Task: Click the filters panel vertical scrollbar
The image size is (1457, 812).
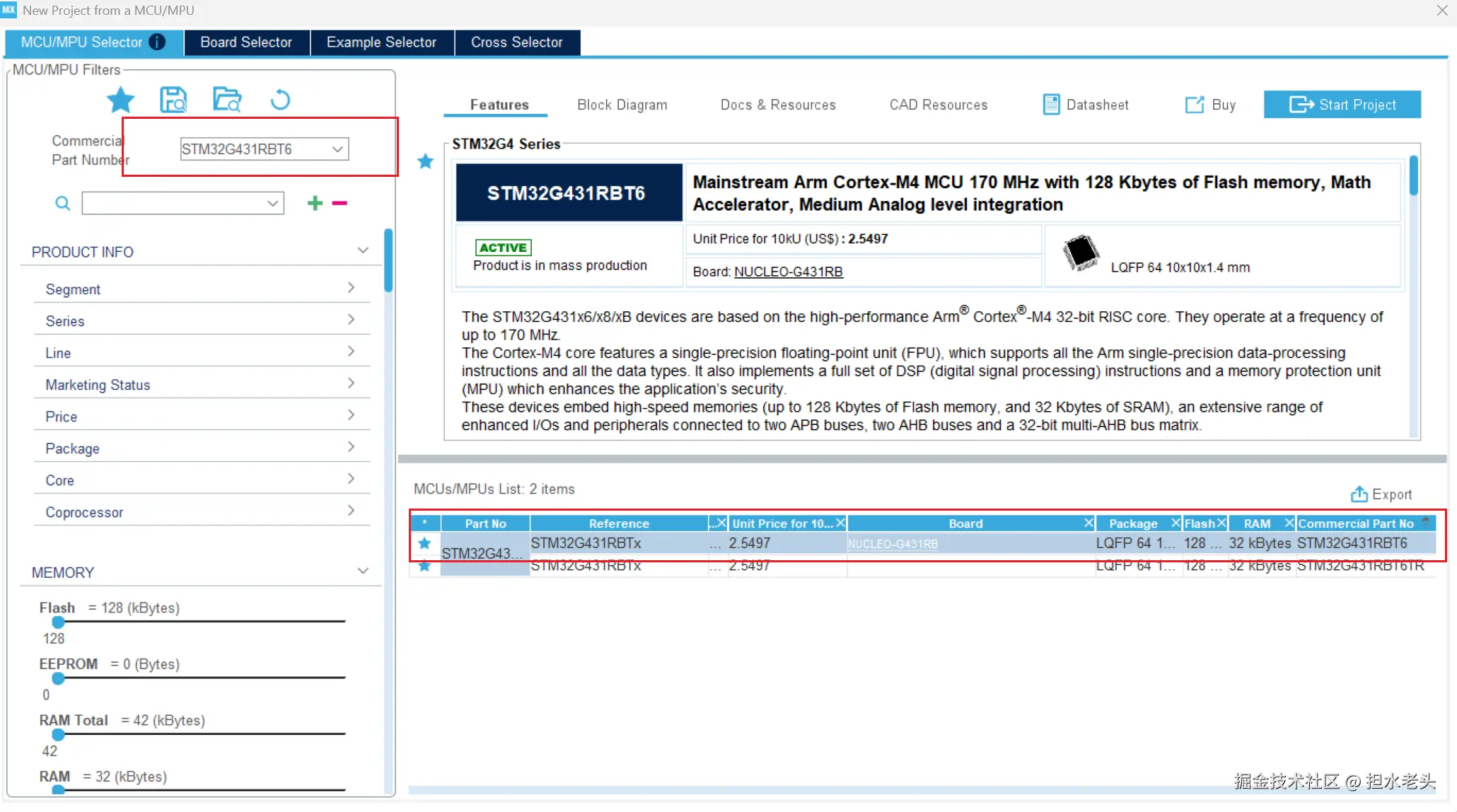Action: [388, 260]
